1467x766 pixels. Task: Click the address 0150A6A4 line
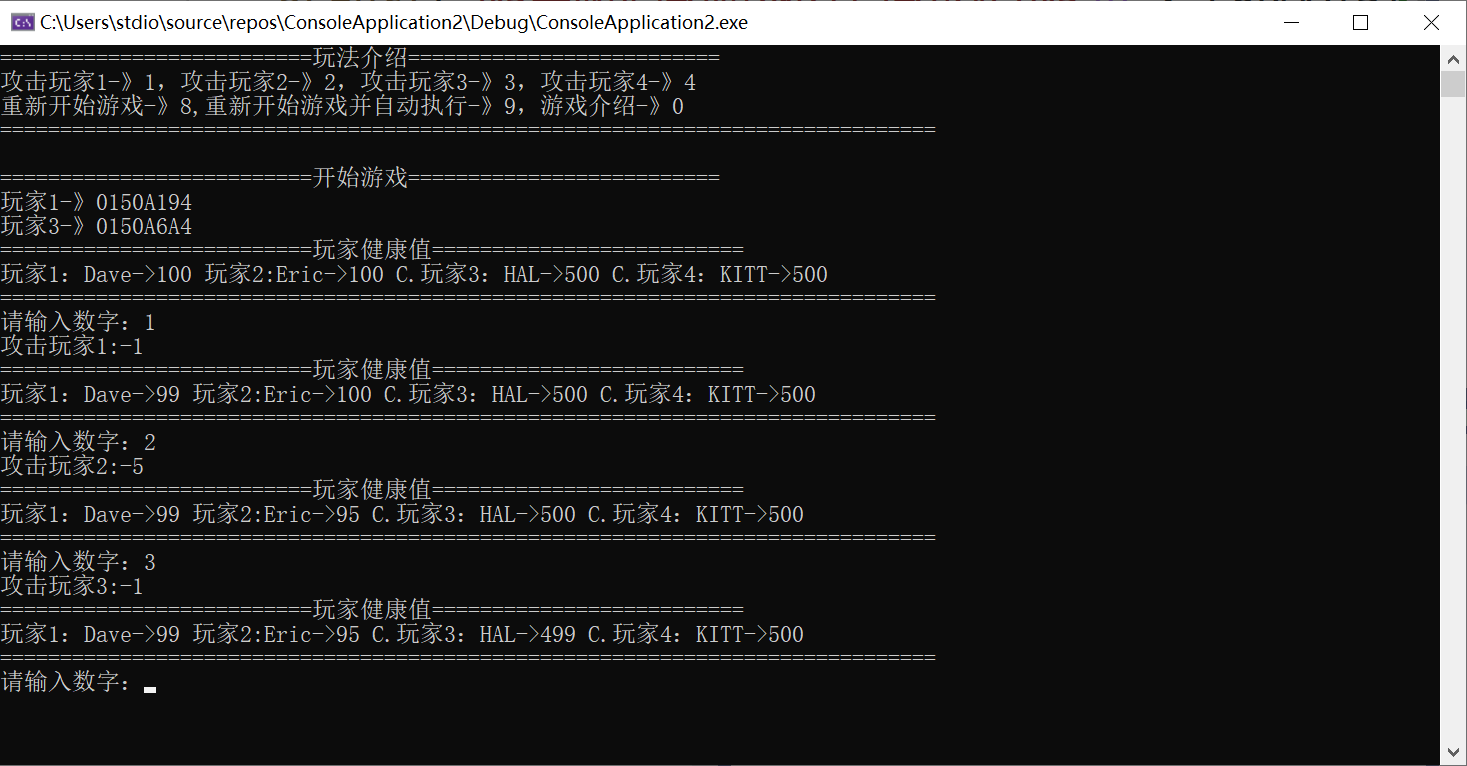pyautogui.click(x=97, y=226)
